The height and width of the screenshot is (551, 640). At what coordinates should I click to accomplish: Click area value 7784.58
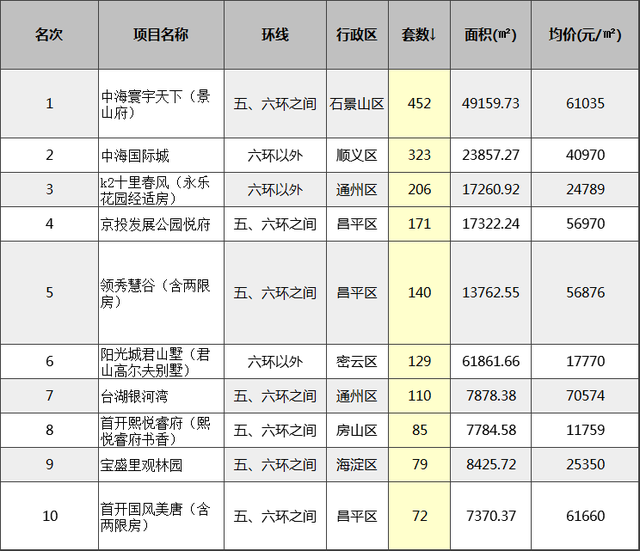(x=491, y=430)
